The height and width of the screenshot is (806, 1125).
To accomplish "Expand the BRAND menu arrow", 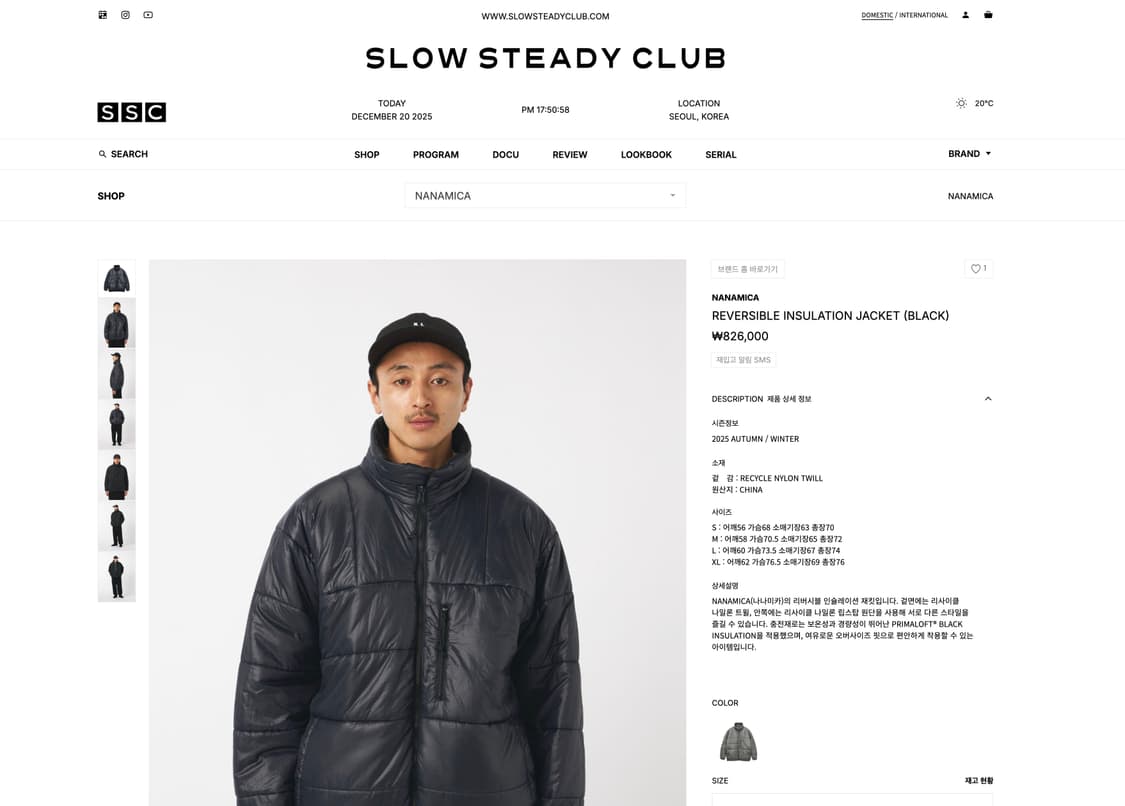I will coord(988,154).
